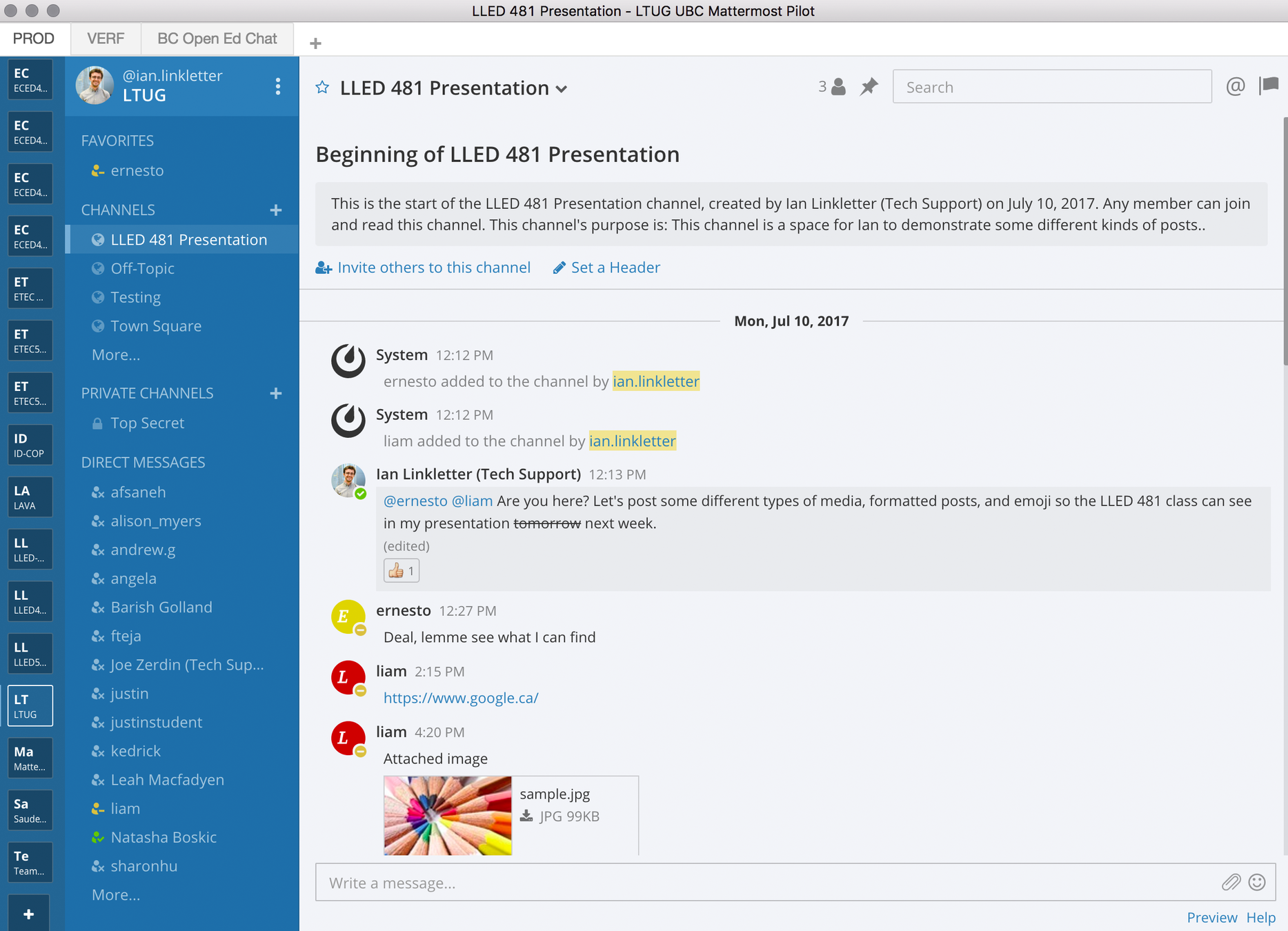The height and width of the screenshot is (931, 1288).
Task: Open direct message with alison_myers
Action: (156, 521)
